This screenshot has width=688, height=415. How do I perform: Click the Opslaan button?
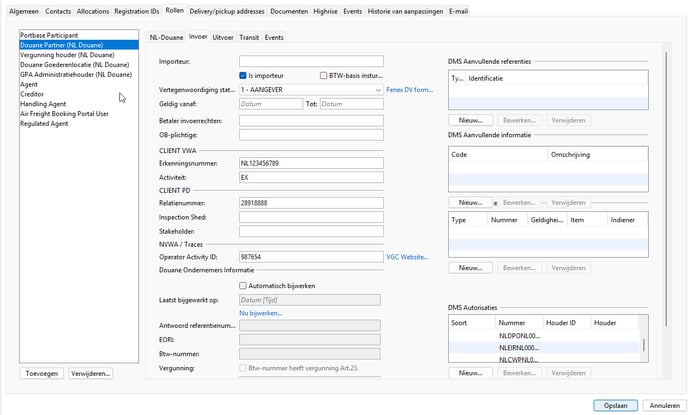tap(615, 406)
